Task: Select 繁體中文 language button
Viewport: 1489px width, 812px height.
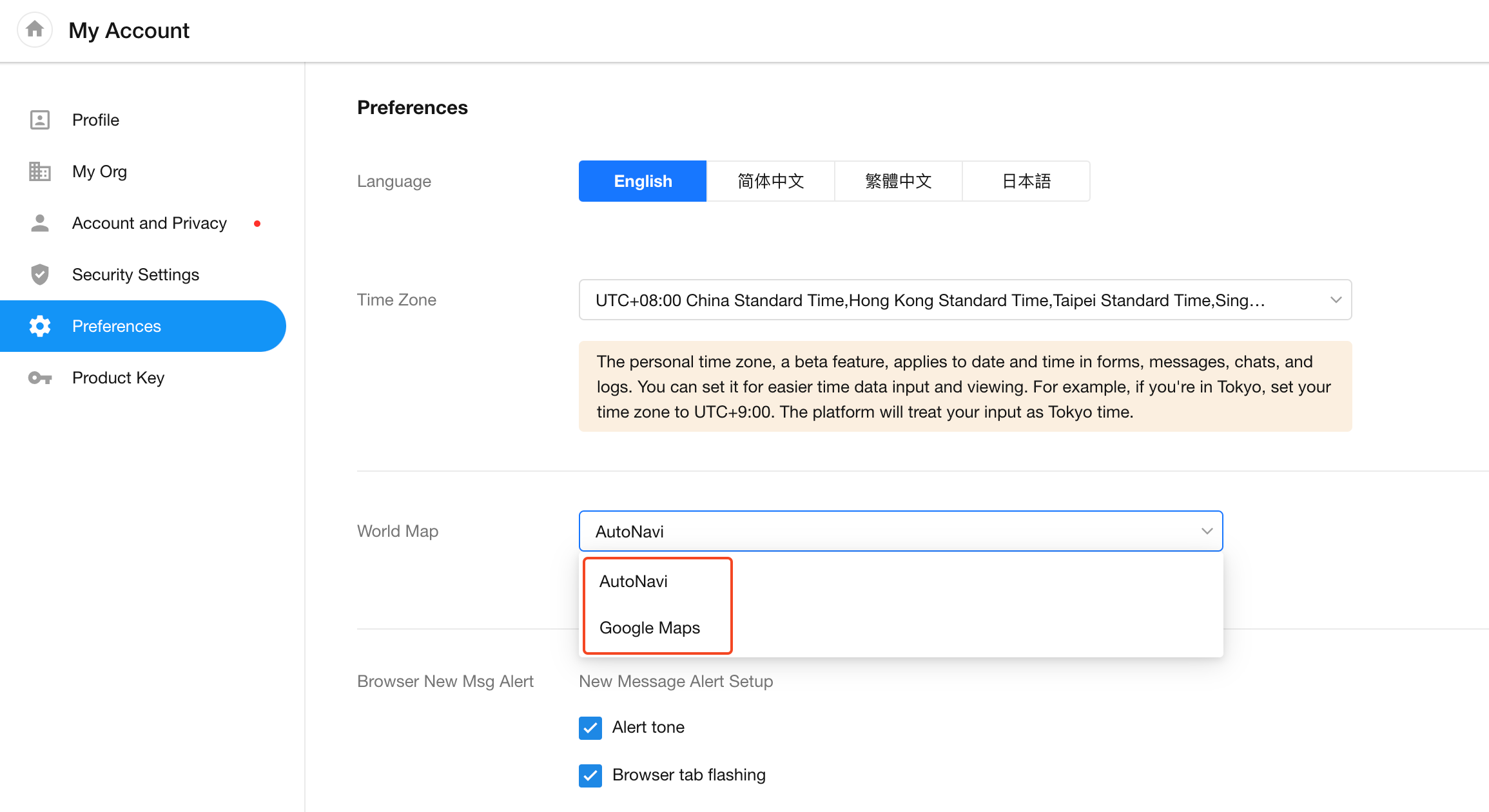Action: 898,181
